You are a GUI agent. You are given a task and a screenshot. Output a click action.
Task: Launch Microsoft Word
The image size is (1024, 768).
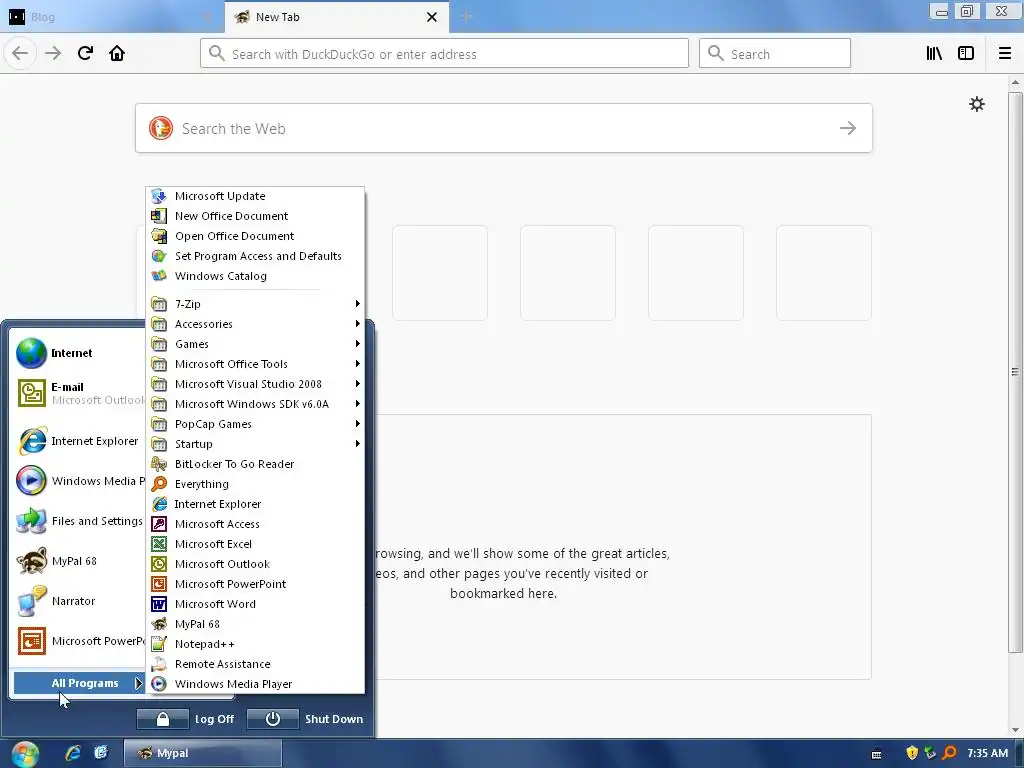[x=255, y=604]
